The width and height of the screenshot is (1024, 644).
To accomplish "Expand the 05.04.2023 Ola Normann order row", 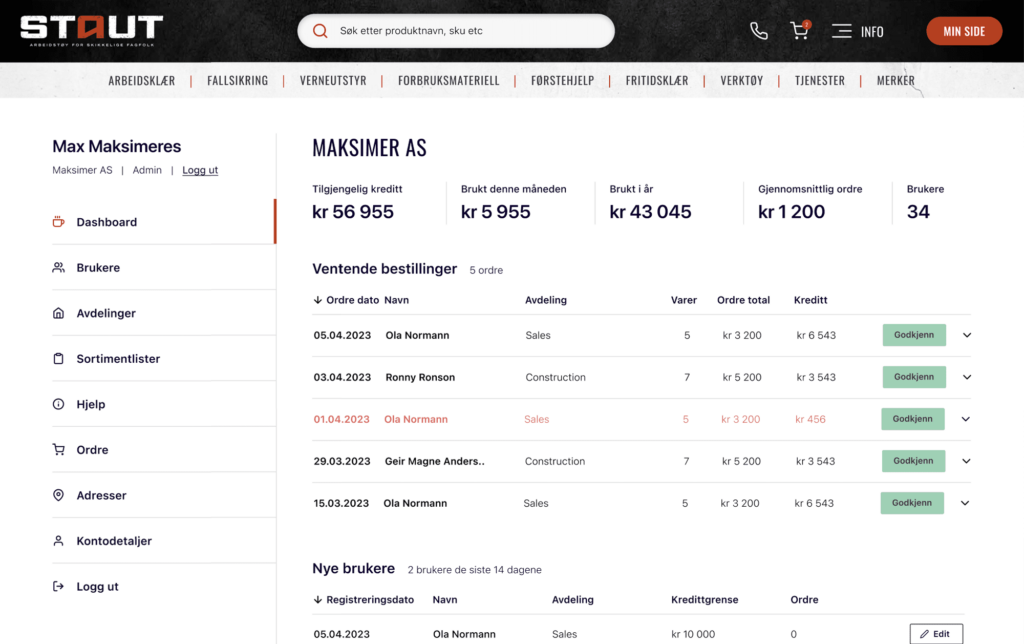I will (x=966, y=335).
